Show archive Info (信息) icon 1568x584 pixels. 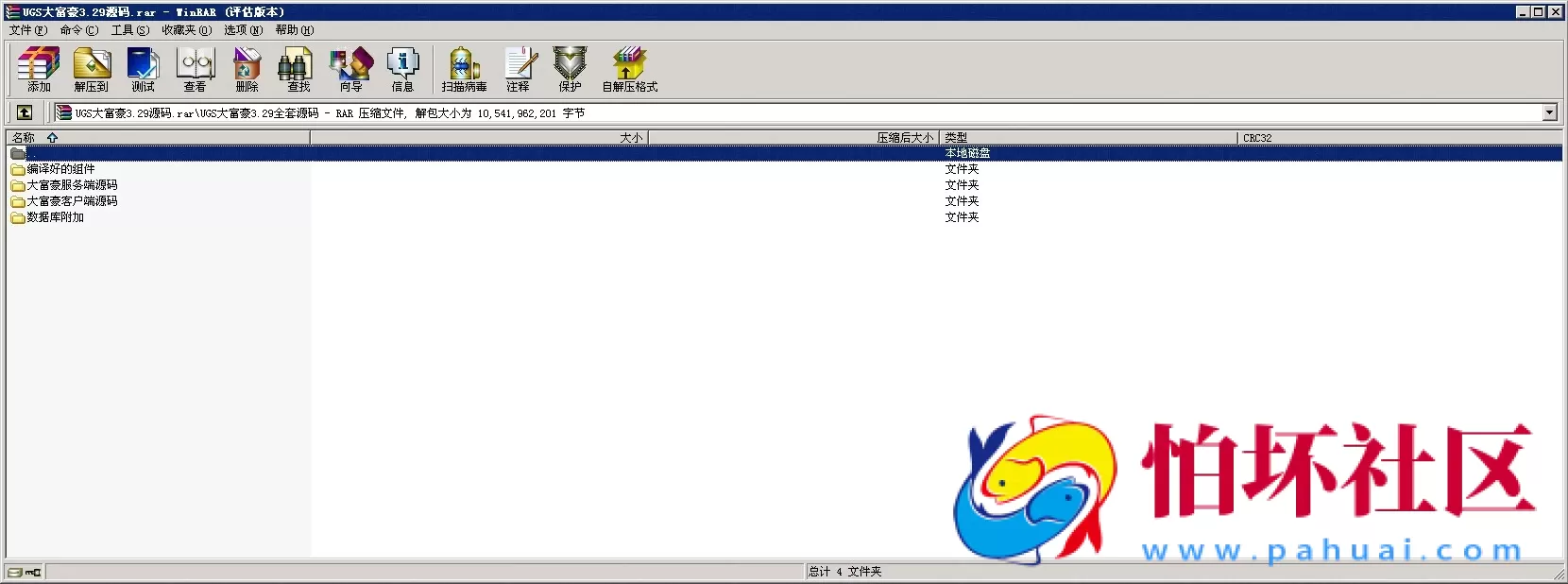click(x=403, y=70)
